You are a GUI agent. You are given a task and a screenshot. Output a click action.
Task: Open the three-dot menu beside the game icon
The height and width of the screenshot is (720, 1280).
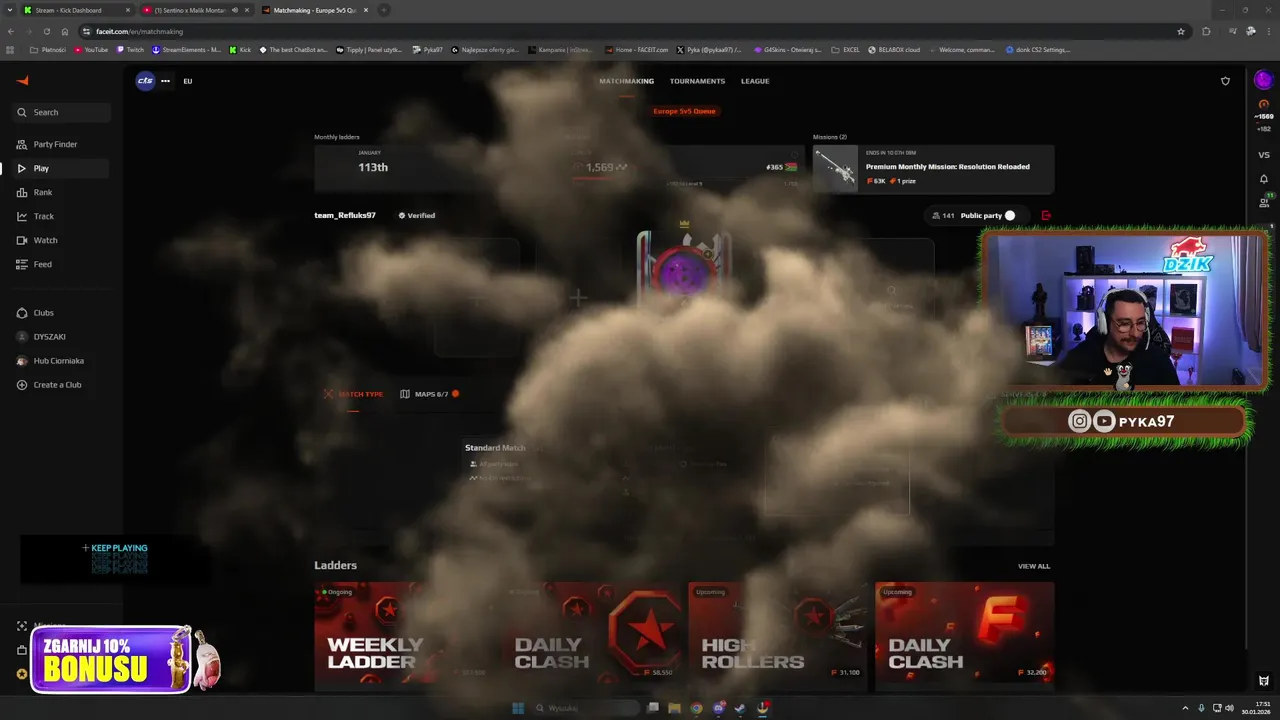[x=166, y=81]
